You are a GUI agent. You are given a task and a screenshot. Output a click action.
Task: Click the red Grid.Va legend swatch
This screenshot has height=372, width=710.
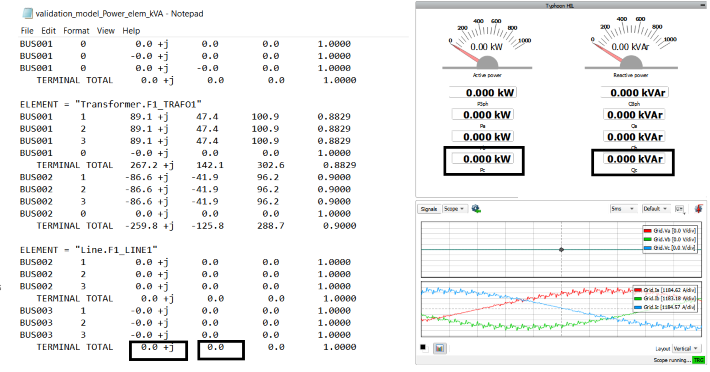(x=648, y=231)
